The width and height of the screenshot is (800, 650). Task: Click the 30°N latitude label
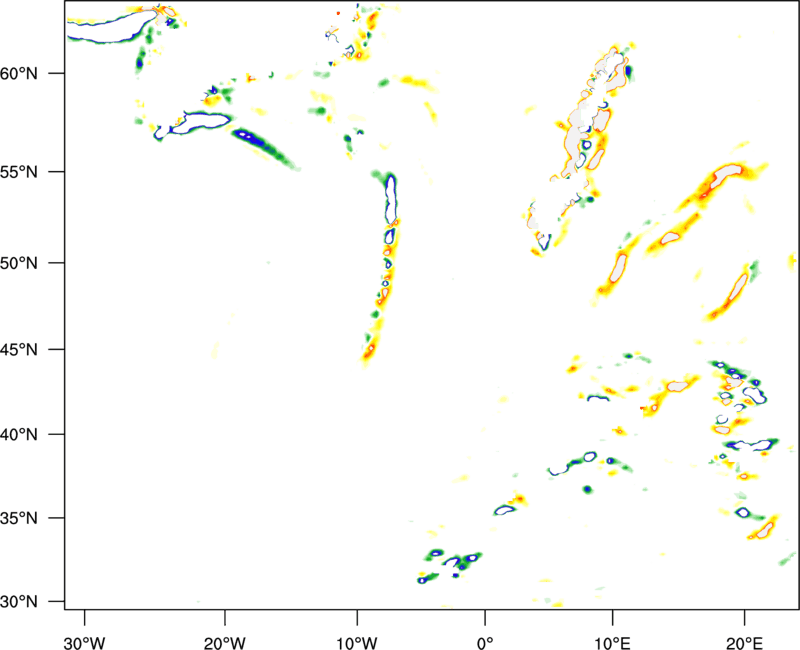click(x=19, y=602)
